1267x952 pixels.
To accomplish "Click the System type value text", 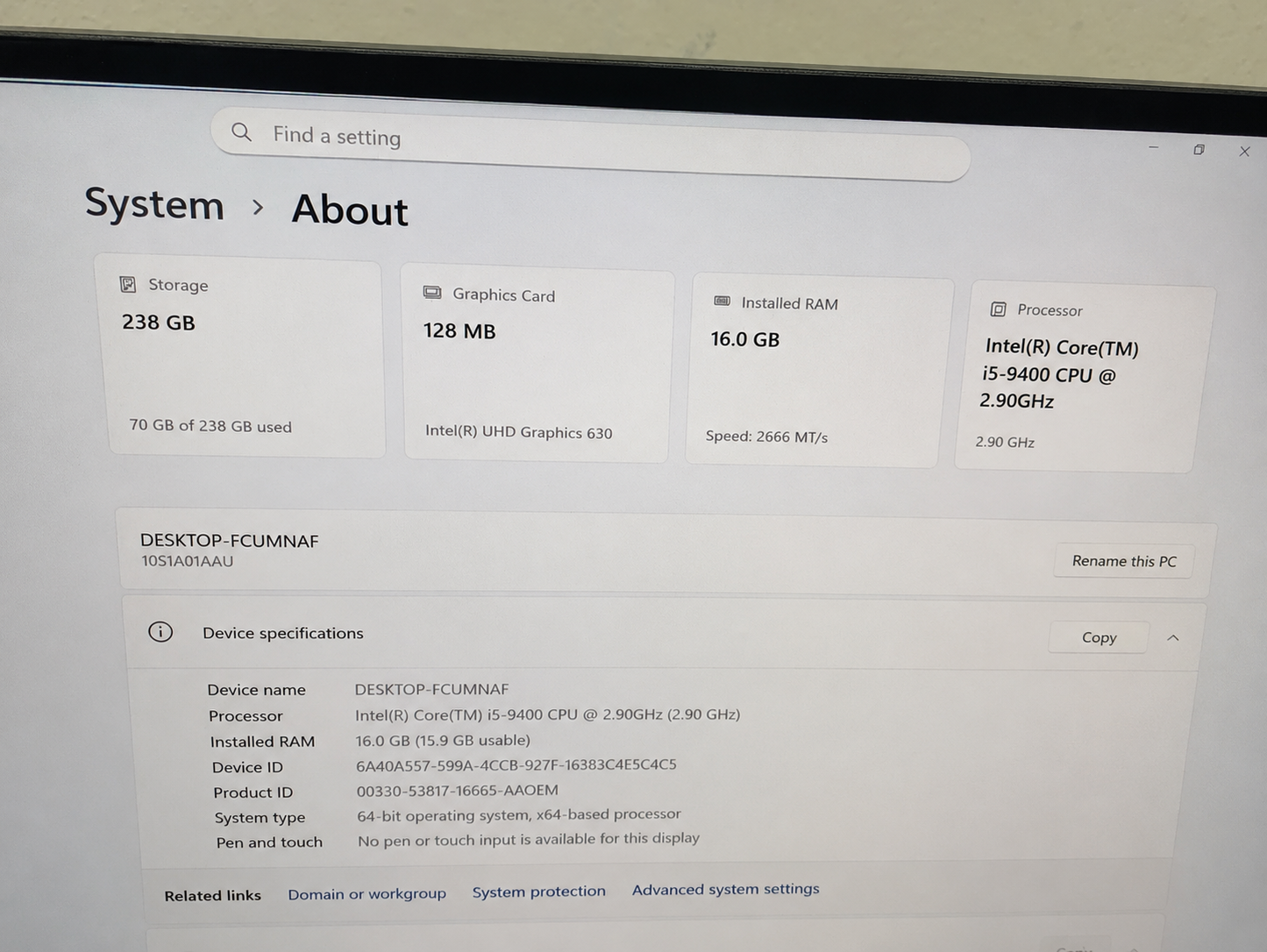I will click(518, 815).
